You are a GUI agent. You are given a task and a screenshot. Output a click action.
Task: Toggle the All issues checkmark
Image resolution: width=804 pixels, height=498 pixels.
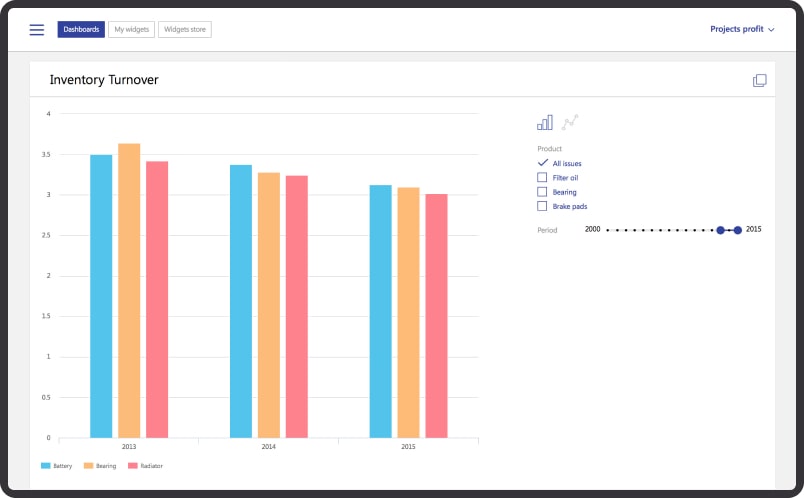pyautogui.click(x=542, y=163)
